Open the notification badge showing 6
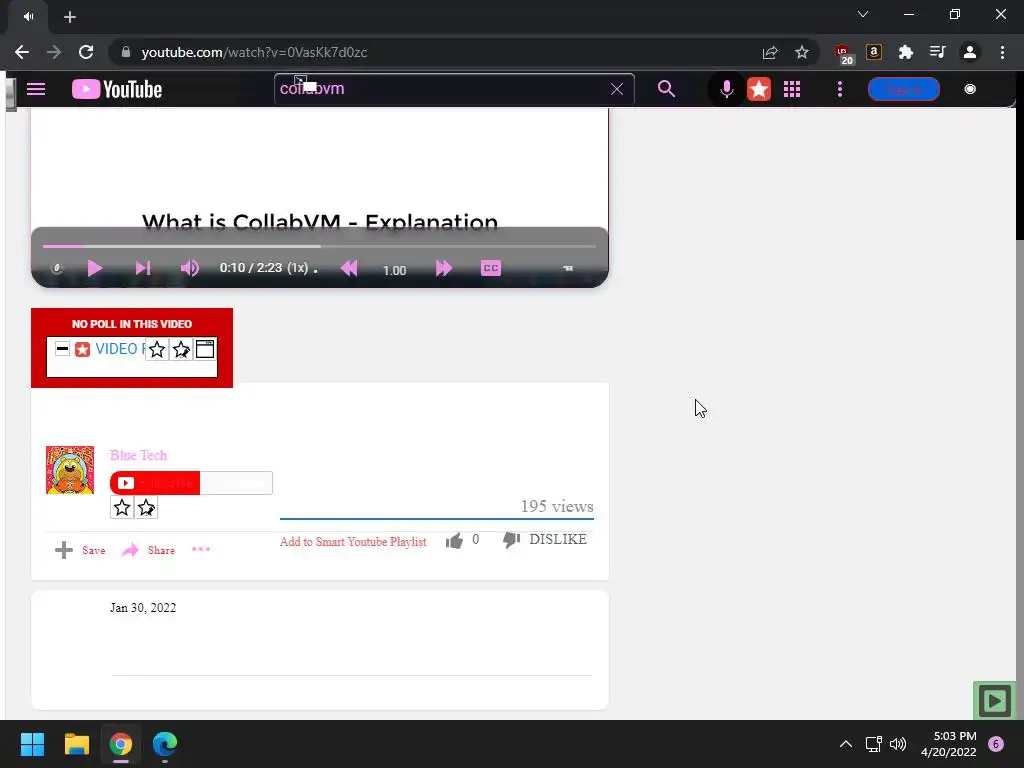Image resolution: width=1024 pixels, height=768 pixels. click(996, 744)
